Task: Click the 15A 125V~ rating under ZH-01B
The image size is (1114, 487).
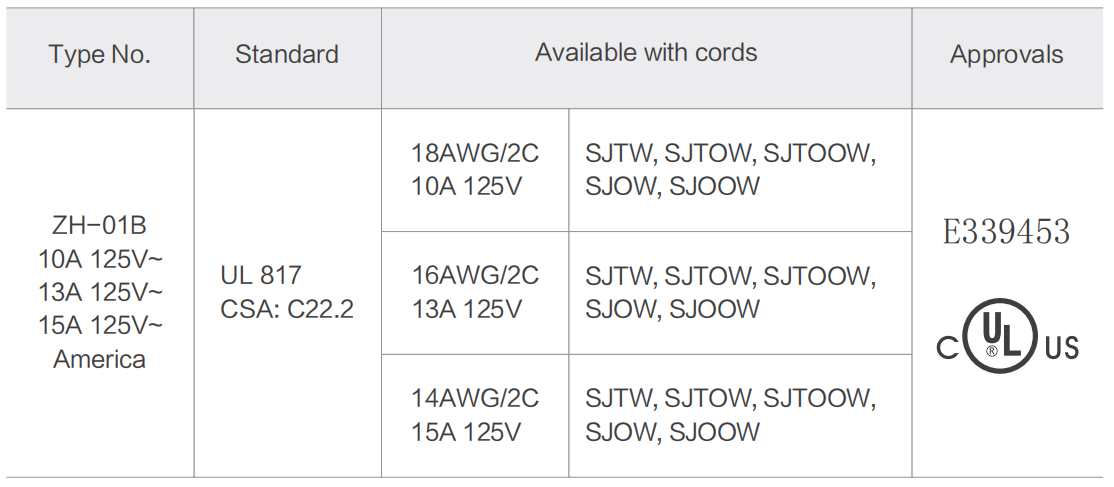Action: pos(100,326)
